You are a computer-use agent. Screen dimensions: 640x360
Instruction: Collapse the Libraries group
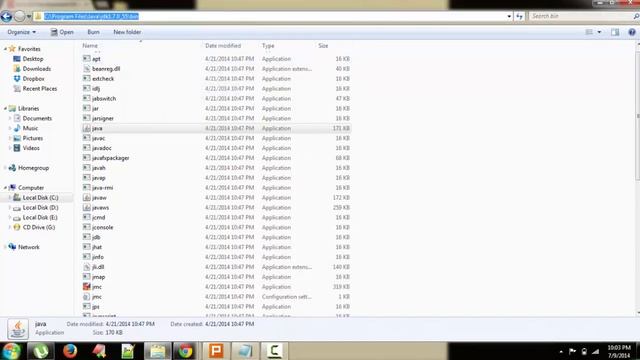[5, 109]
